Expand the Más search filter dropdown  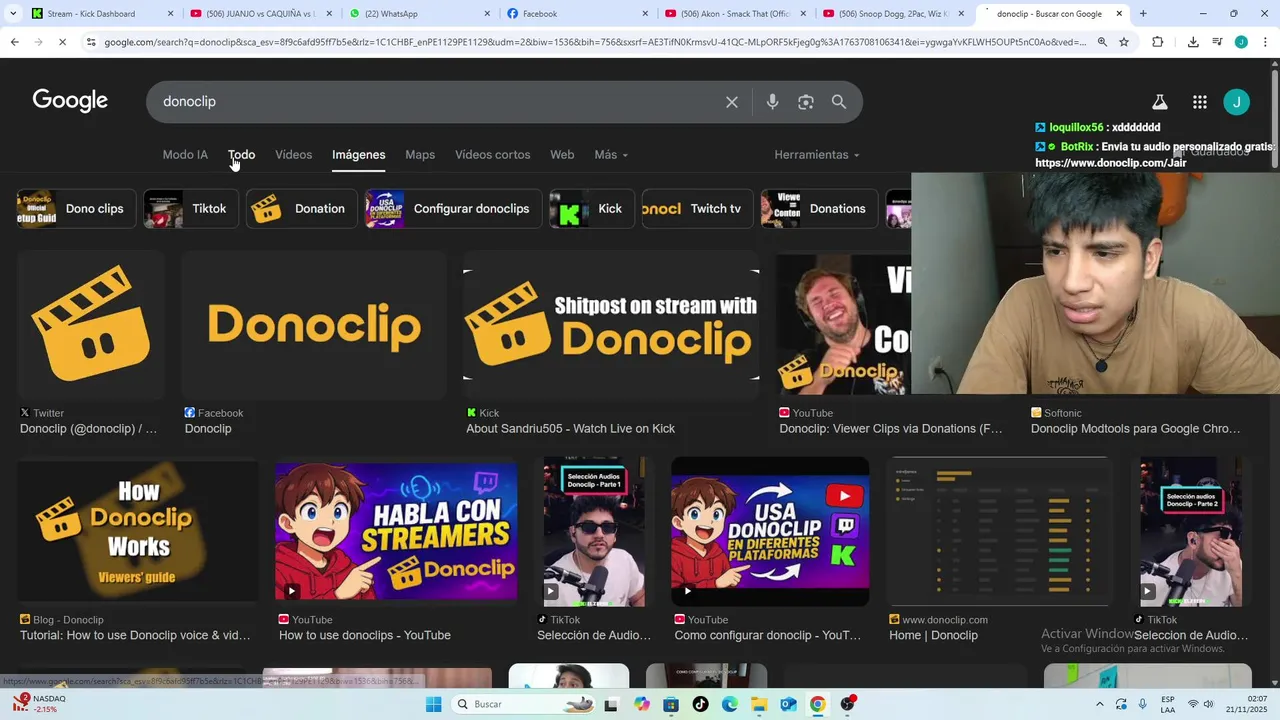click(611, 155)
